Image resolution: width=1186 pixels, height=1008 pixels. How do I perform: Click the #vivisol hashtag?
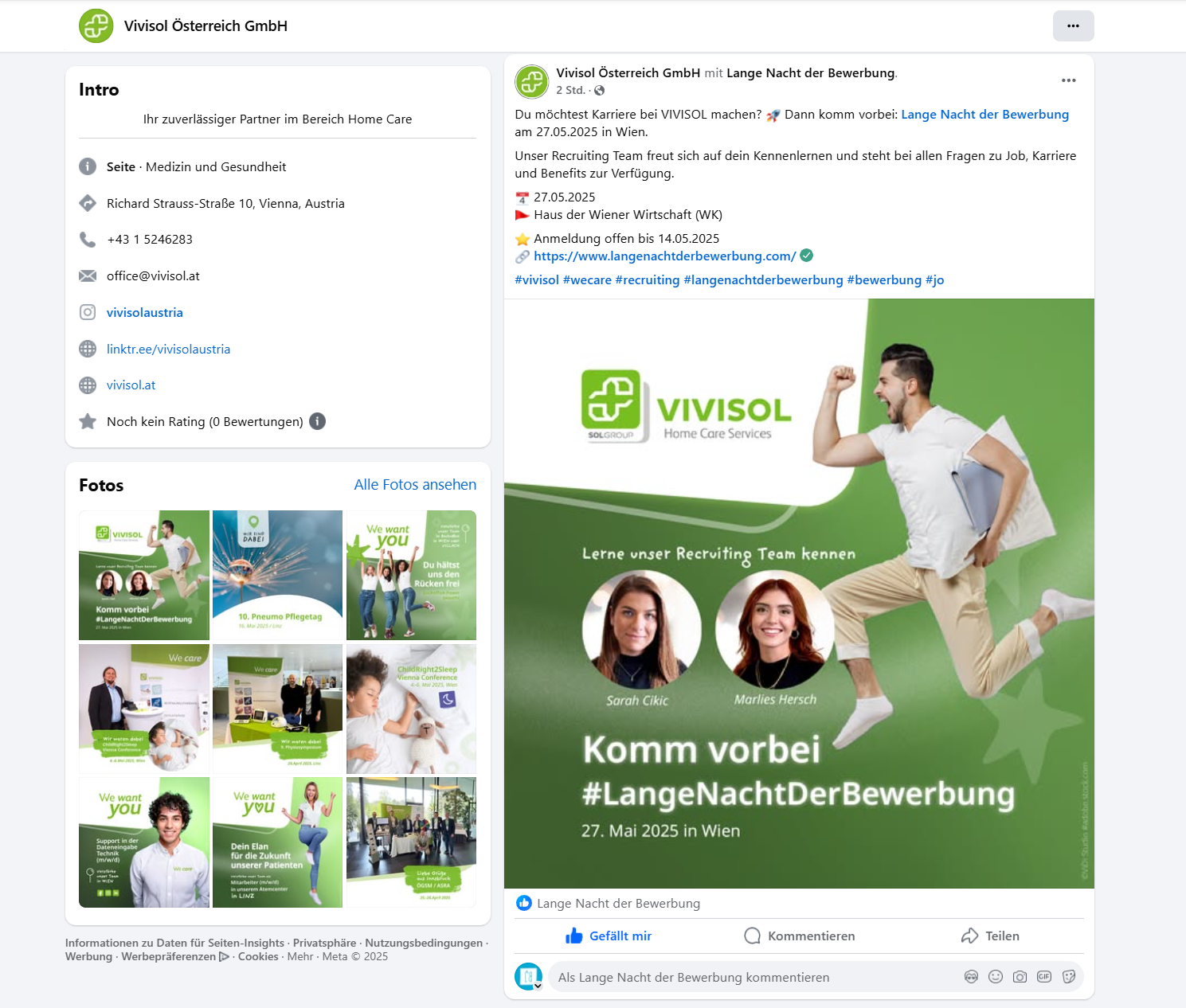pyautogui.click(x=537, y=279)
